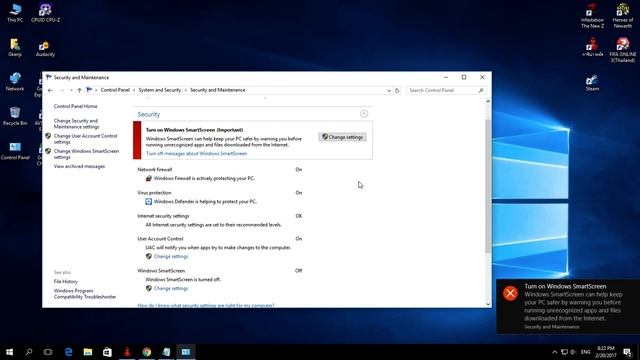640x360 pixels.
Task: Click the scrollbar up arrow
Action: (x=488, y=101)
